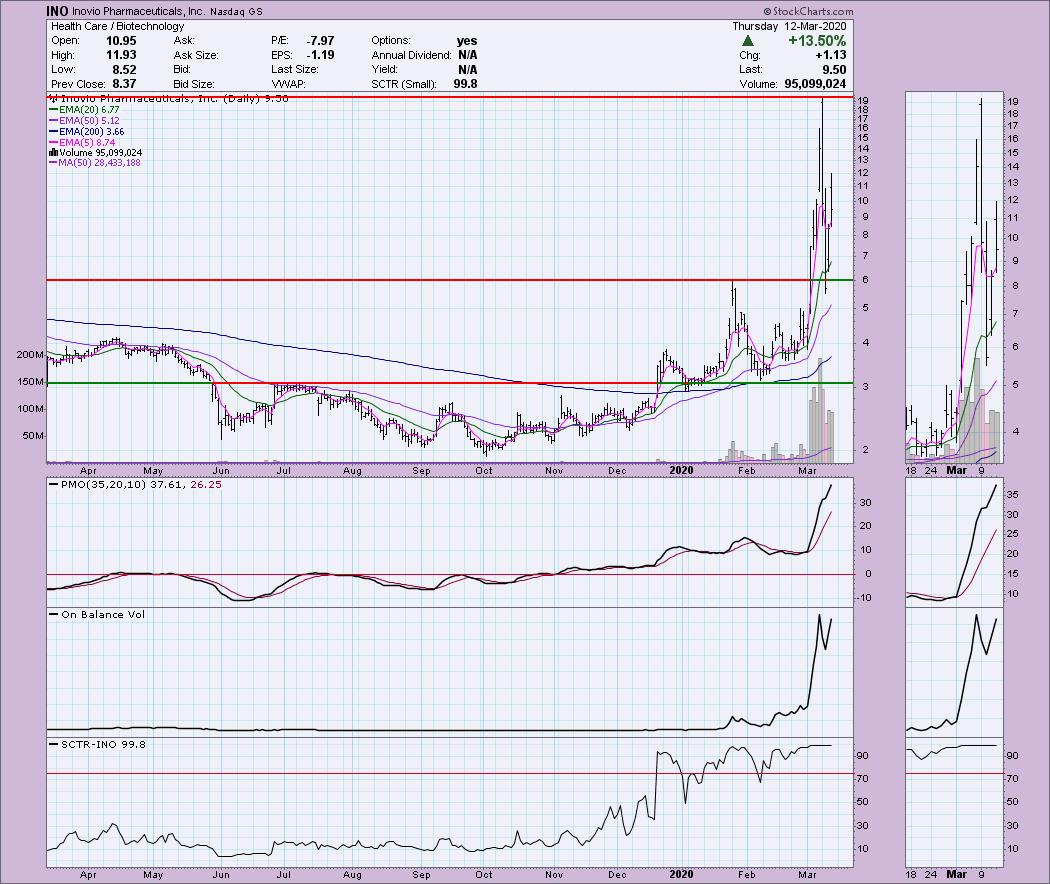Click the Chg value +1.13
The width and height of the screenshot is (1050, 884).
pyautogui.click(x=830, y=55)
